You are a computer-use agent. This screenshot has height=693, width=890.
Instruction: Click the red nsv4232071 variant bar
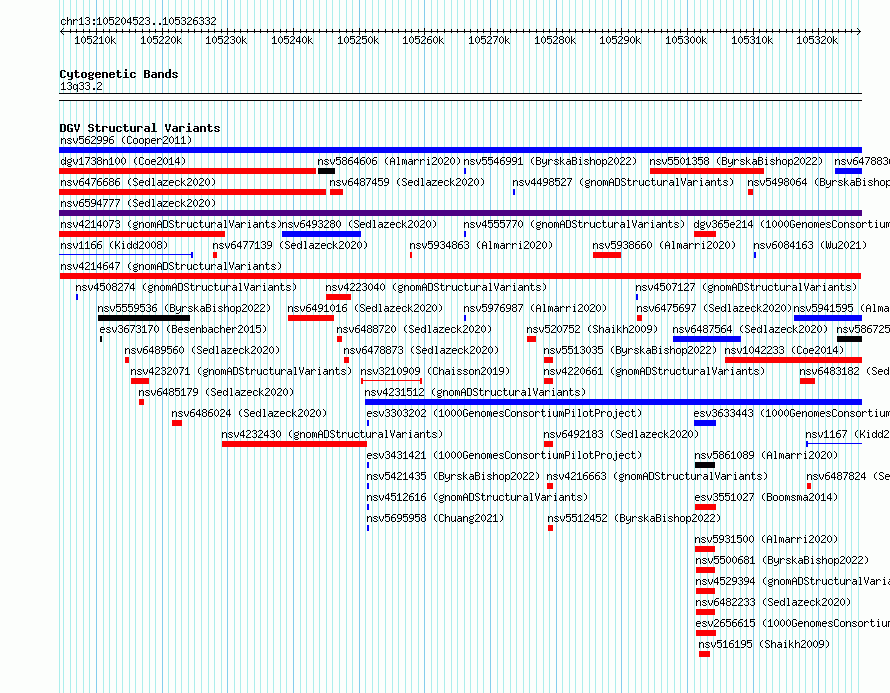[x=140, y=381]
